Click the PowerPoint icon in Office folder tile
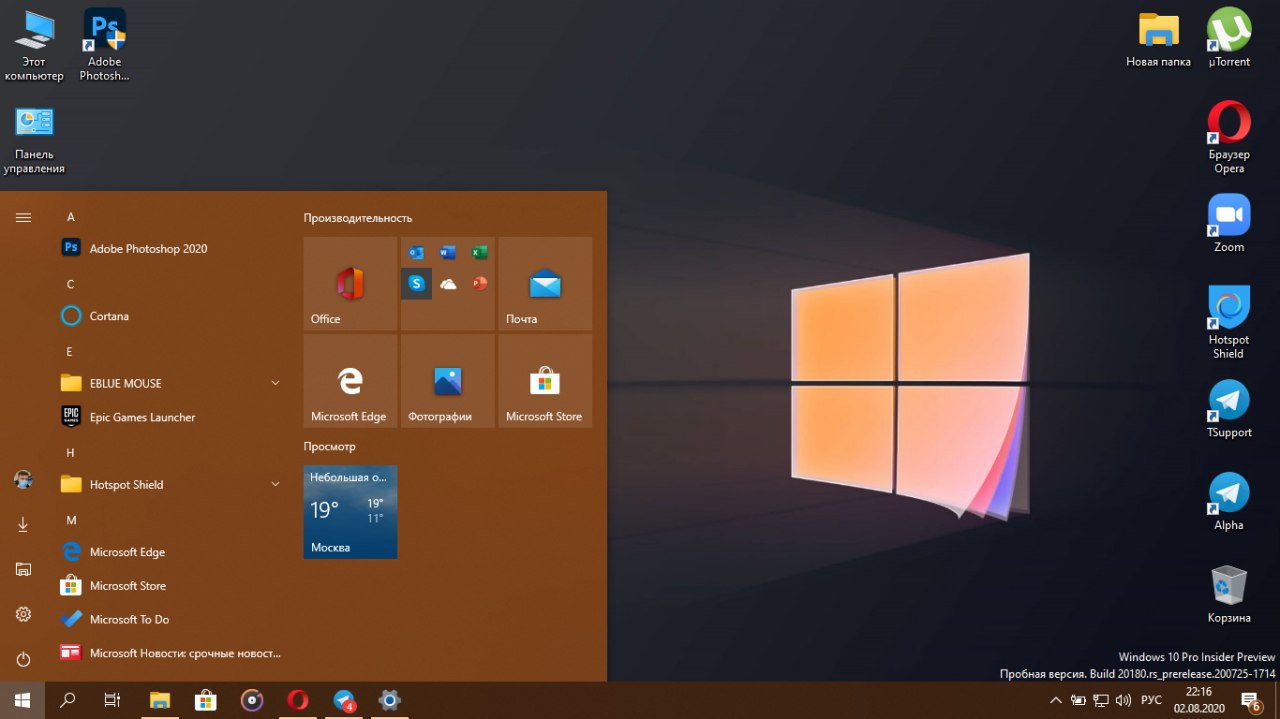The width and height of the screenshot is (1280, 719). (479, 284)
